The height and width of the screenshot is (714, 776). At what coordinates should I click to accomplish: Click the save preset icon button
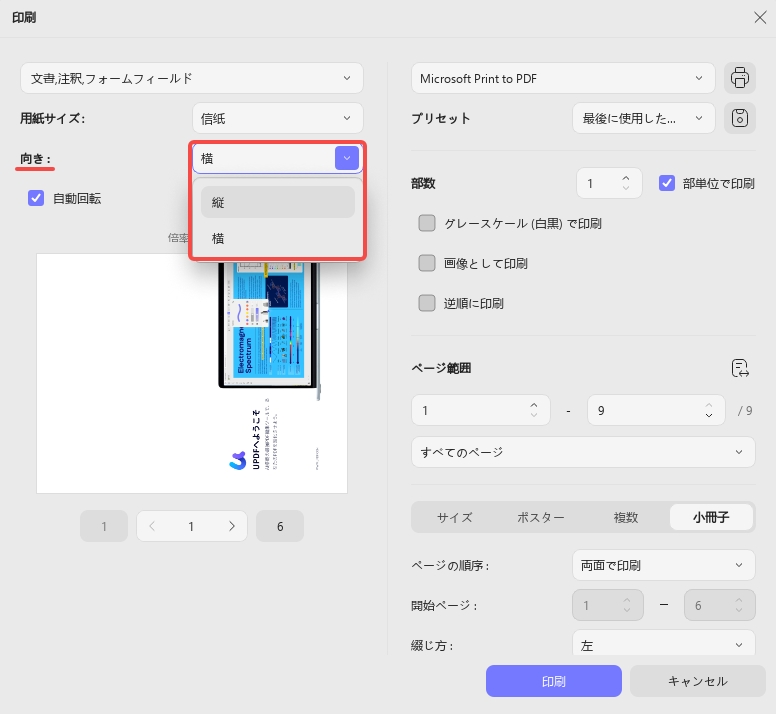(x=739, y=118)
